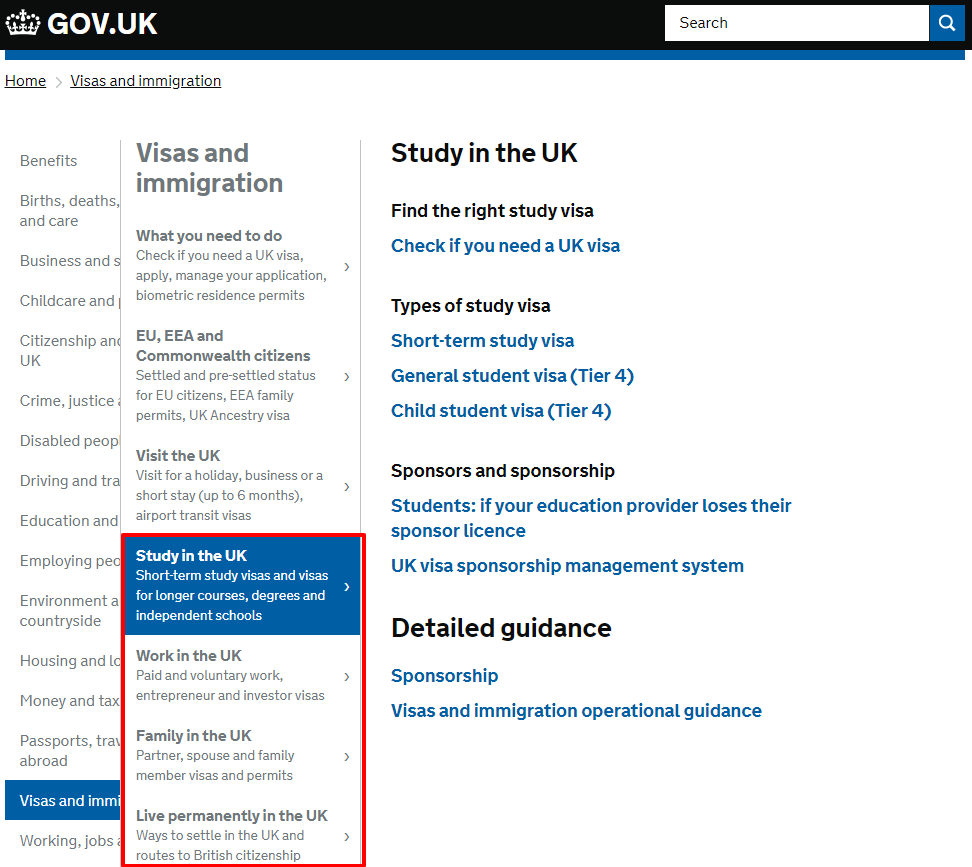Select the highlighted Study in the UK item
The height and width of the screenshot is (867, 972).
[242, 586]
